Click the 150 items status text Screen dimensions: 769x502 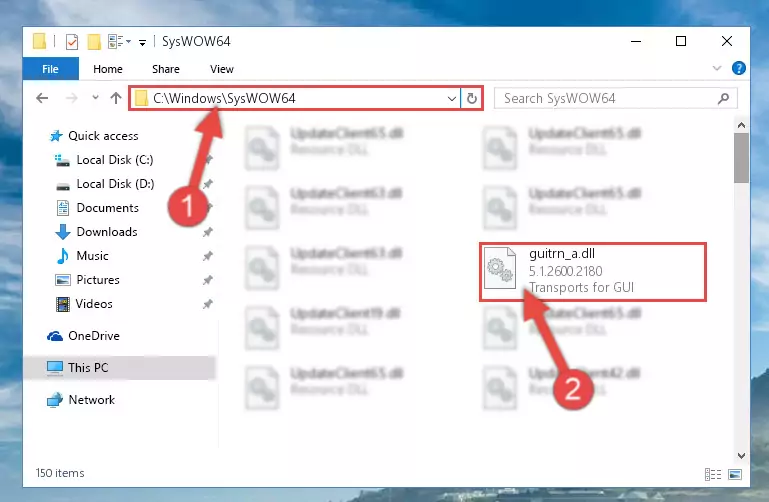coord(60,473)
